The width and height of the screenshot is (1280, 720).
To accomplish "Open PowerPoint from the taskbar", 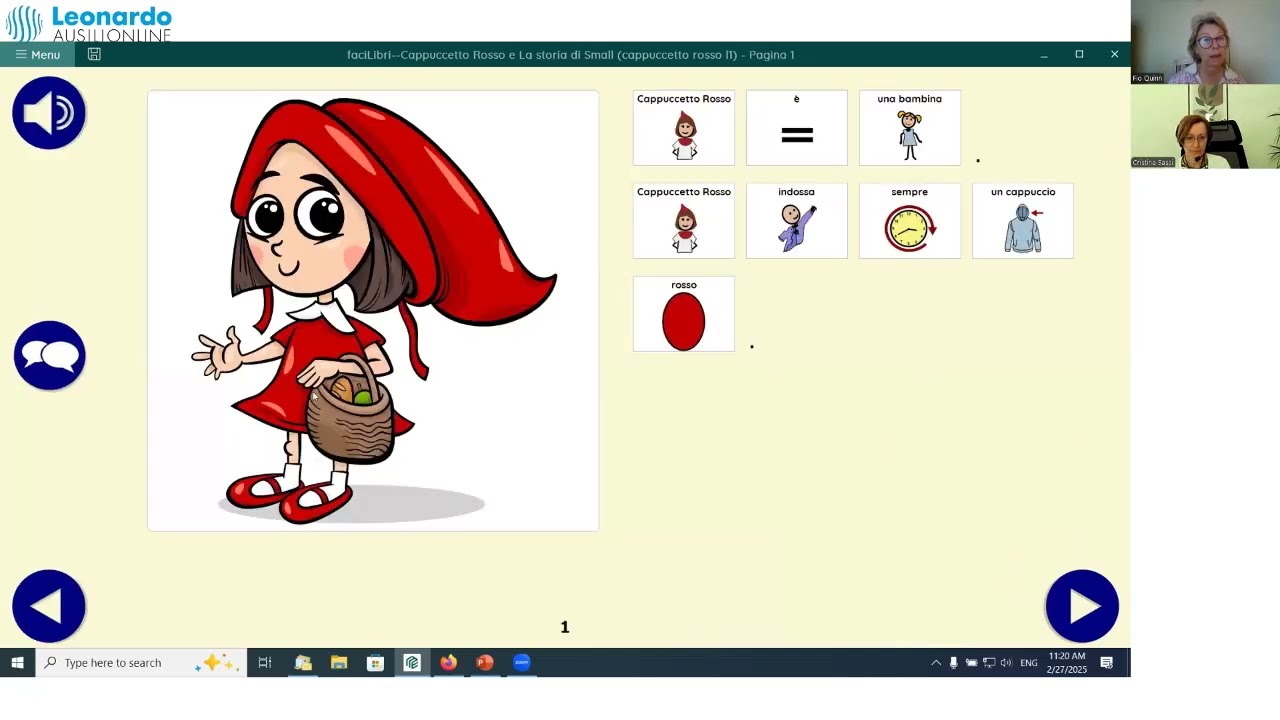I will click(485, 662).
